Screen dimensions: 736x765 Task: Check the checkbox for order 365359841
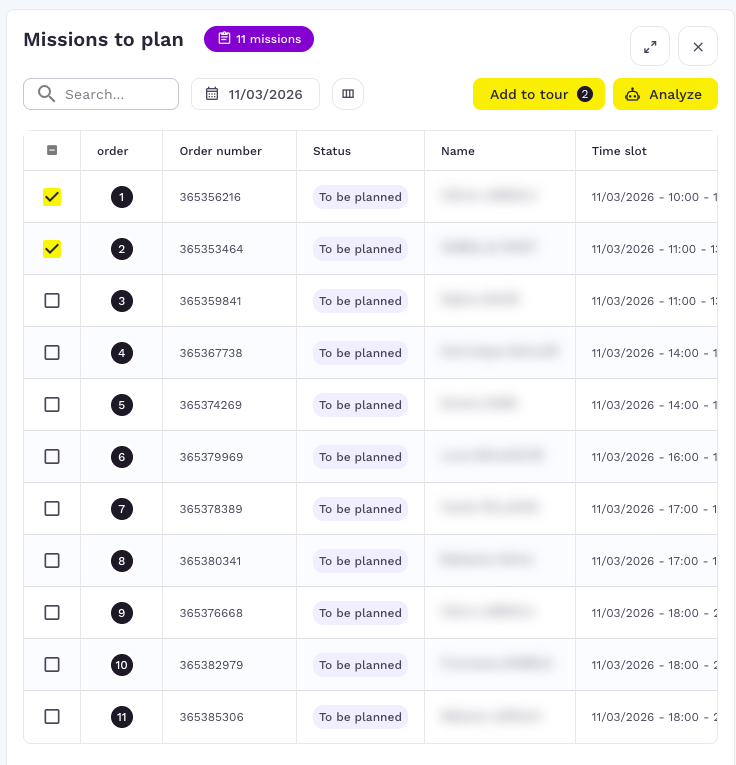[x=52, y=301]
